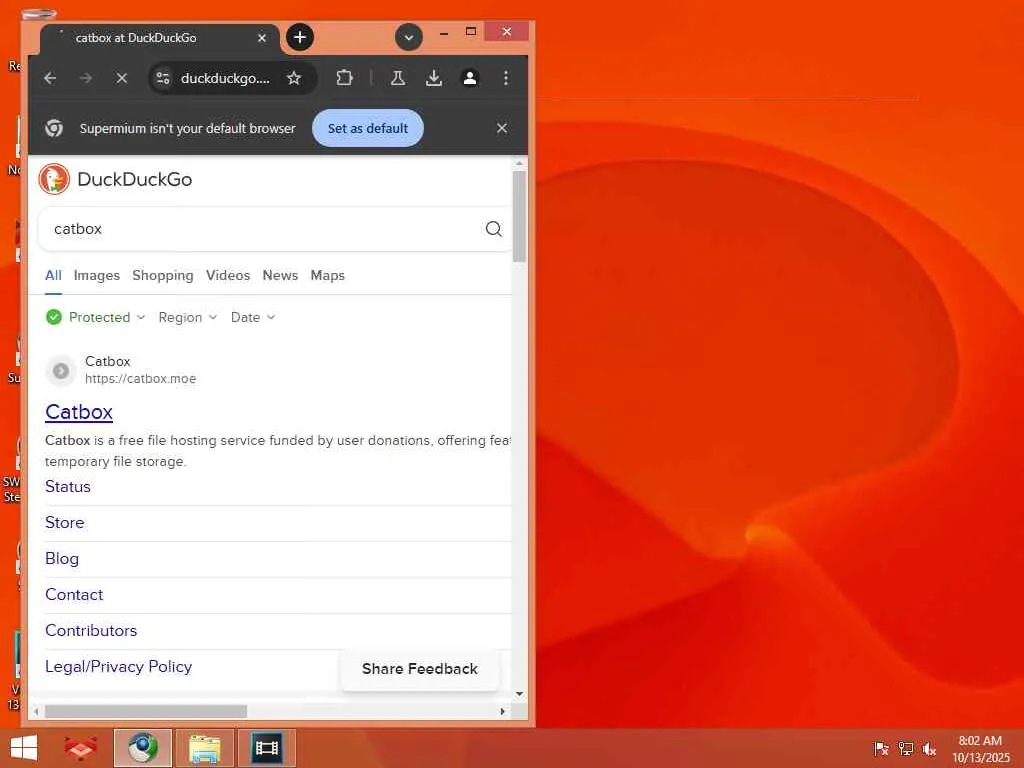Open the Legal/Privacy Policy sitelink

coord(119,666)
